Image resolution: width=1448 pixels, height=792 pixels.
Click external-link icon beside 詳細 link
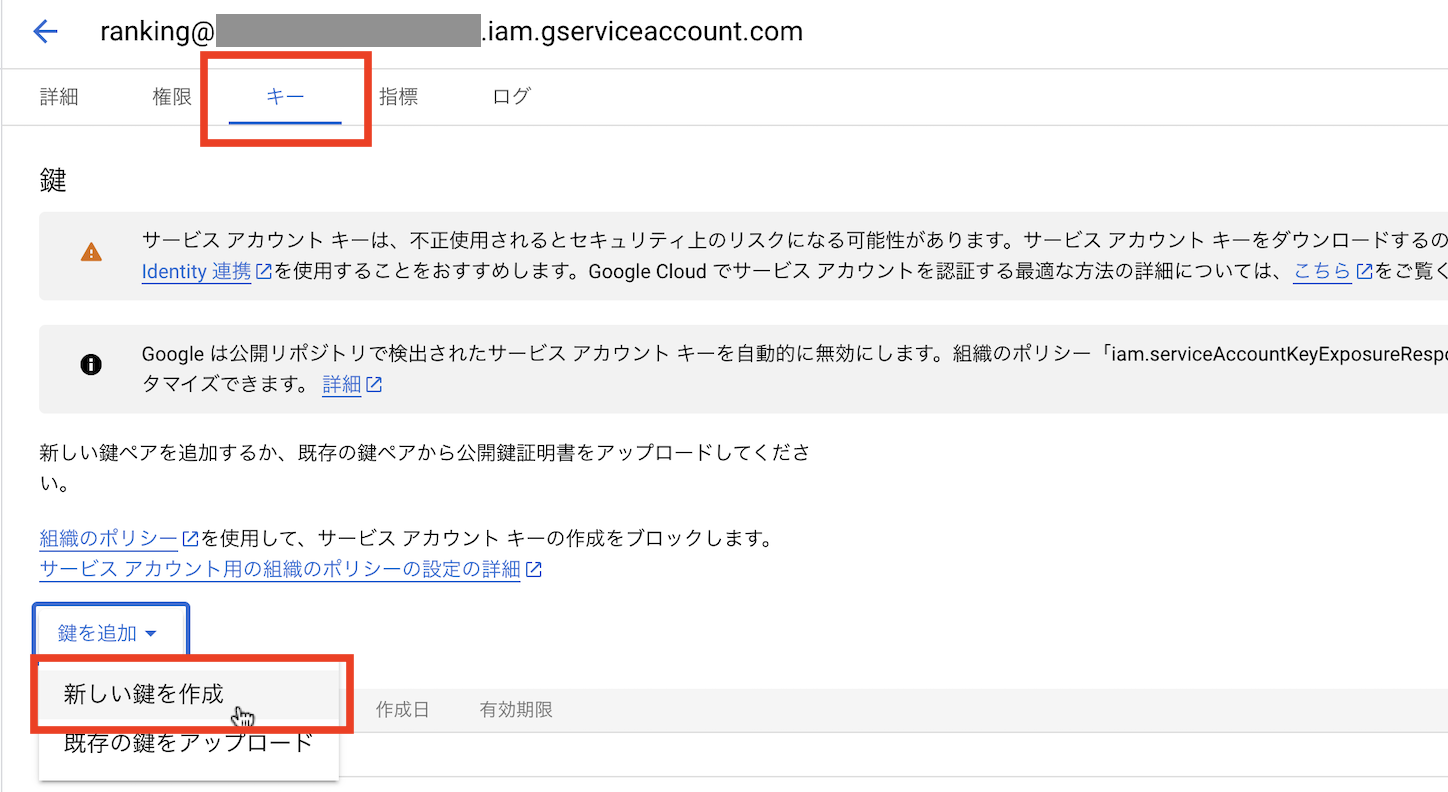374,385
